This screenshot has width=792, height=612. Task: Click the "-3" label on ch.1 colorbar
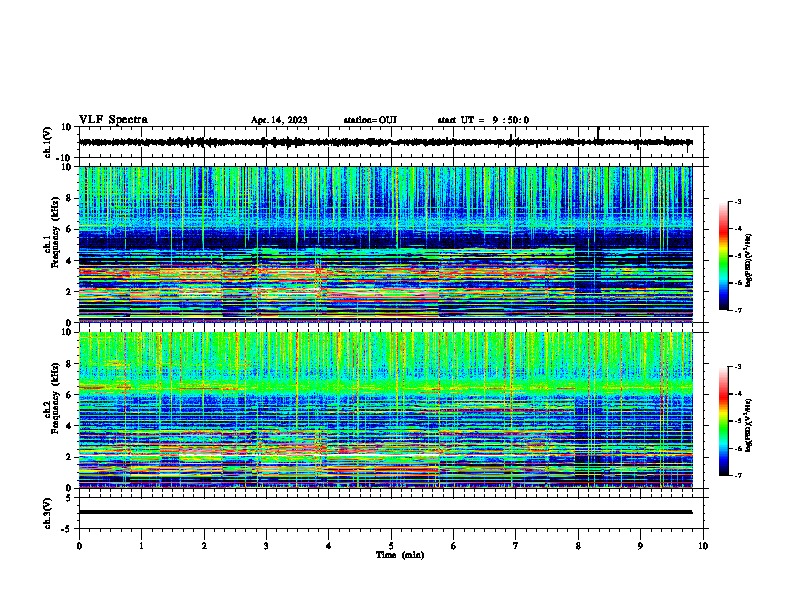[x=738, y=202]
